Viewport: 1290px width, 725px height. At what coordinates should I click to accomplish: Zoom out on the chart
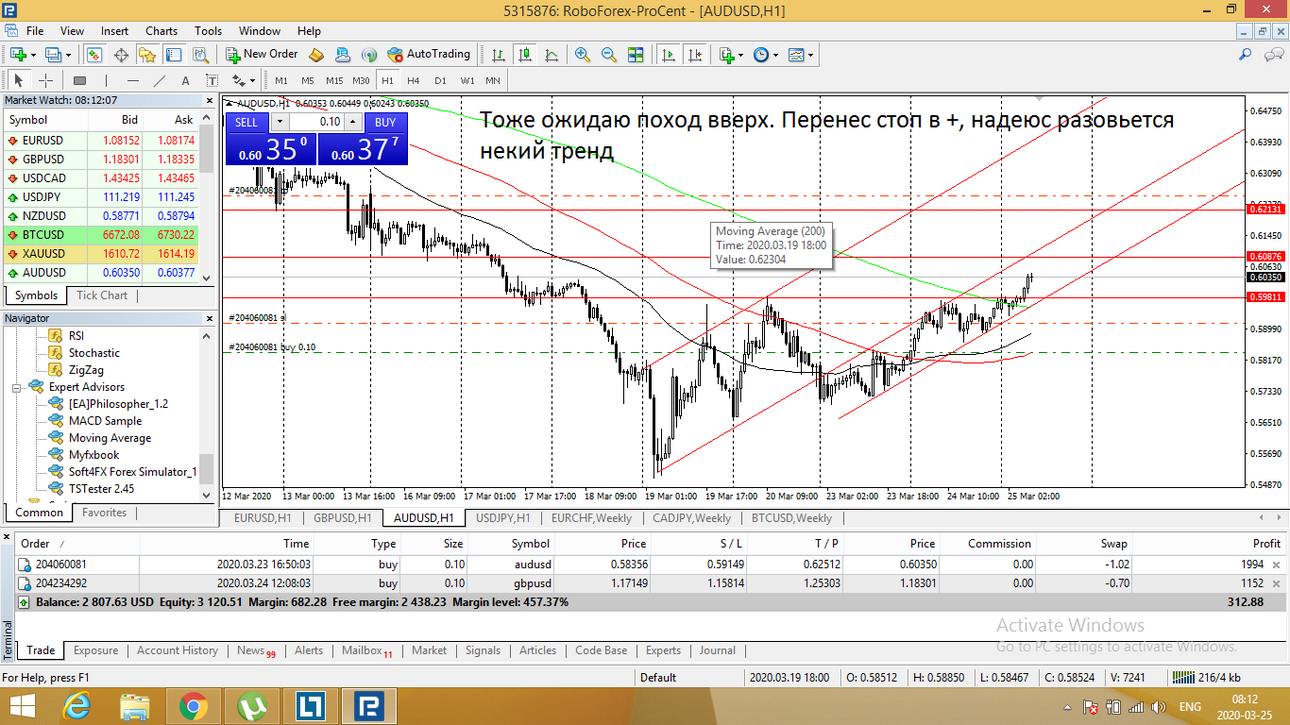(x=608, y=54)
